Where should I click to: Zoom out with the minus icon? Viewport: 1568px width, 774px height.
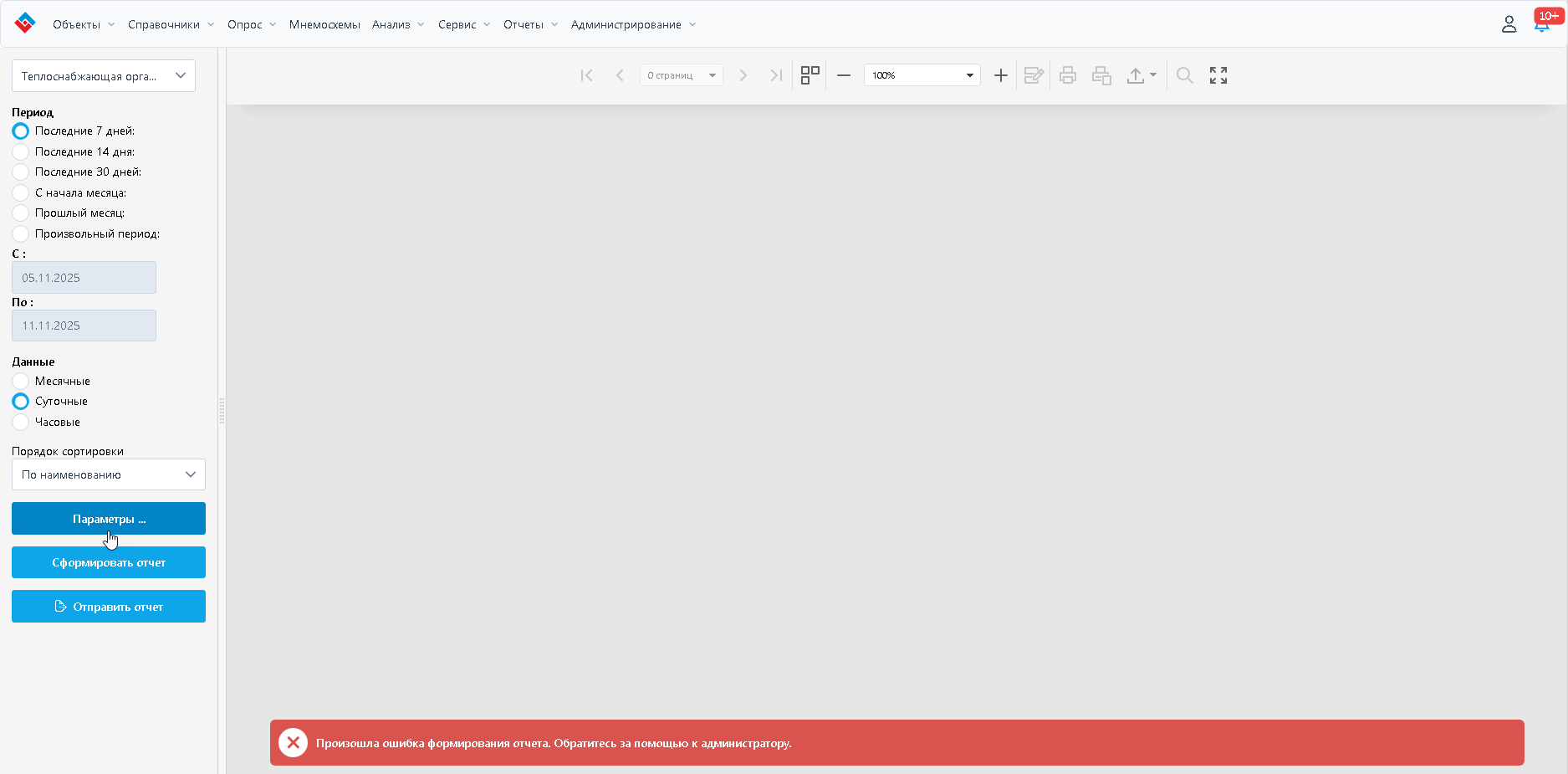844,75
